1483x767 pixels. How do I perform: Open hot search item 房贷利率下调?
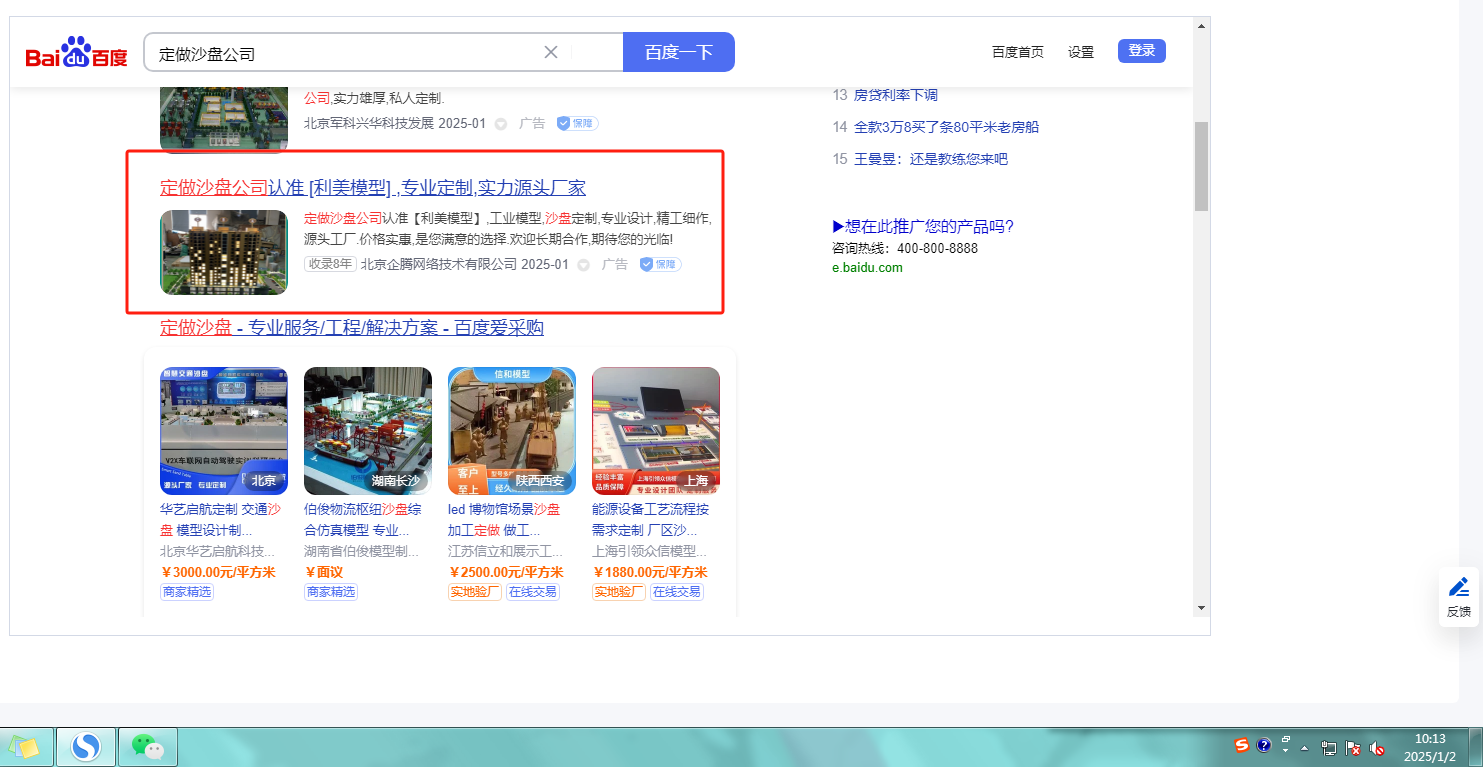[896, 95]
